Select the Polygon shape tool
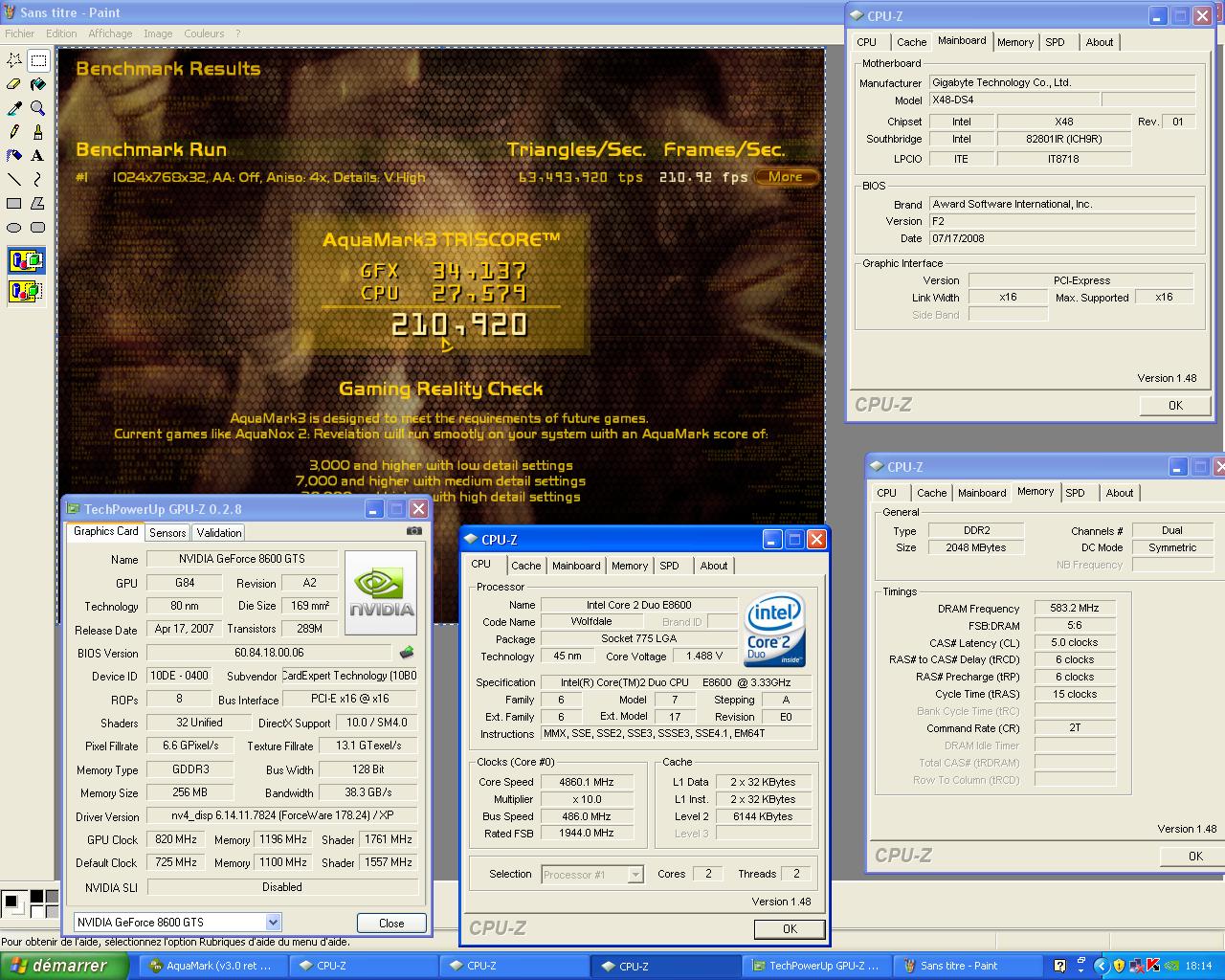1225x980 pixels. [38, 203]
